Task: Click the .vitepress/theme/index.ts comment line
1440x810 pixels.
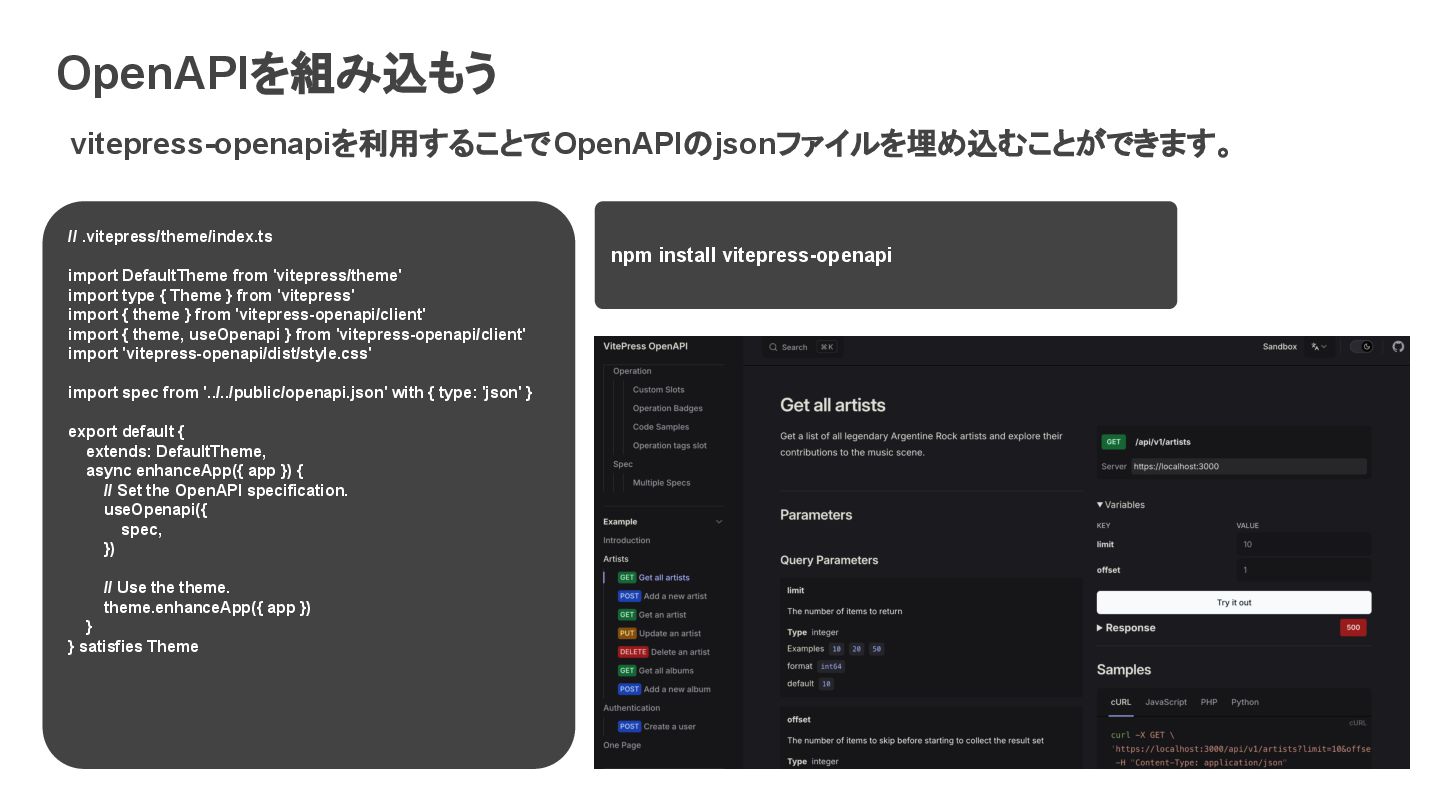Action: (170, 237)
